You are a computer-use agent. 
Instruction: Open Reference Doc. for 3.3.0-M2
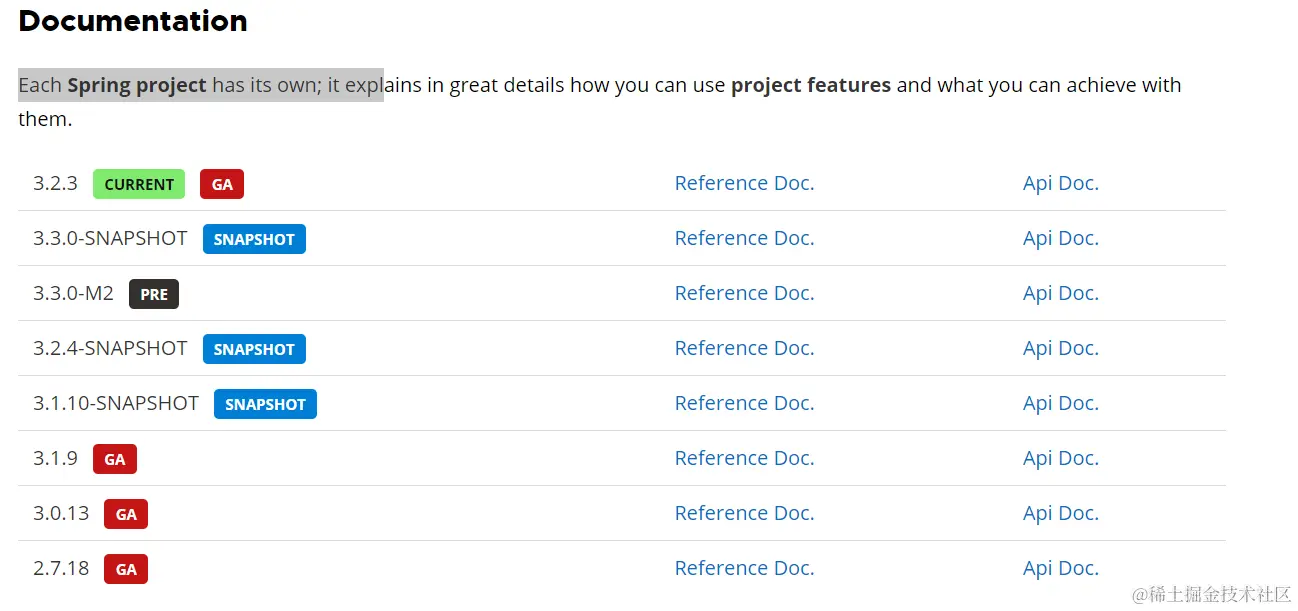tap(744, 293)
